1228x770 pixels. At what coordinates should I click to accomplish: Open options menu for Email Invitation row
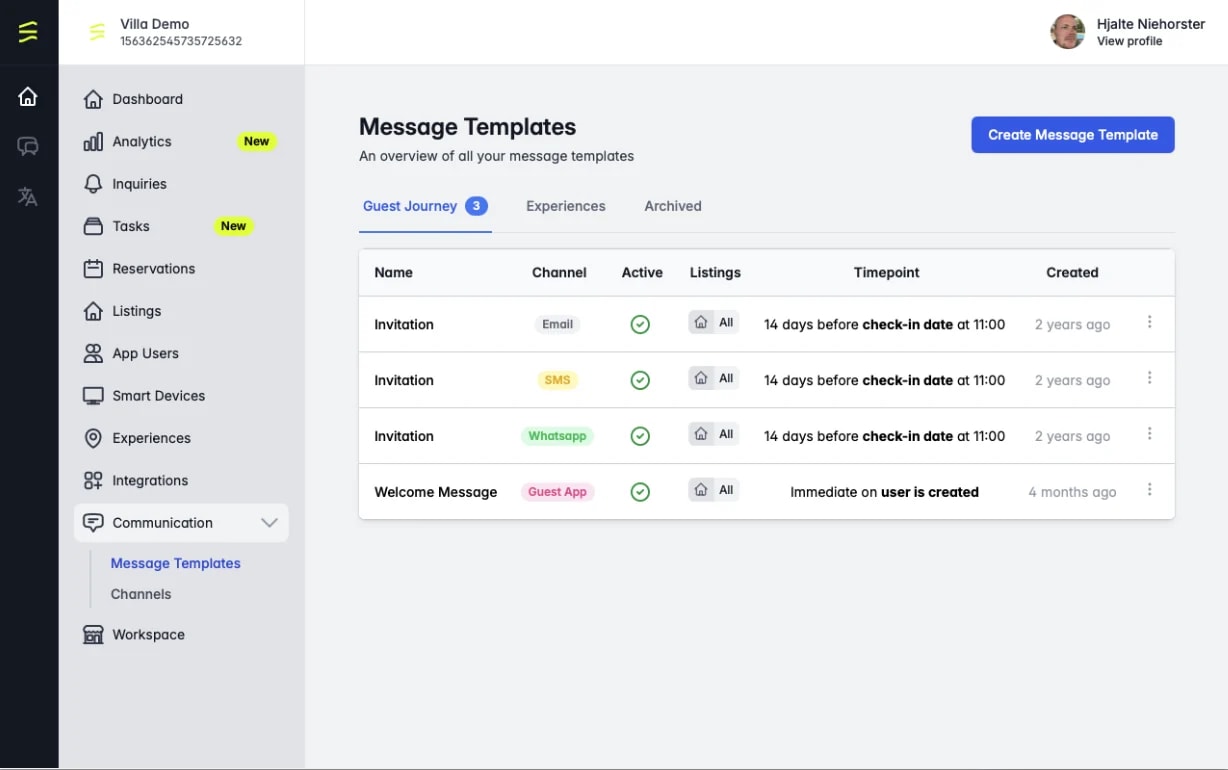click(x=1149, y=322)
